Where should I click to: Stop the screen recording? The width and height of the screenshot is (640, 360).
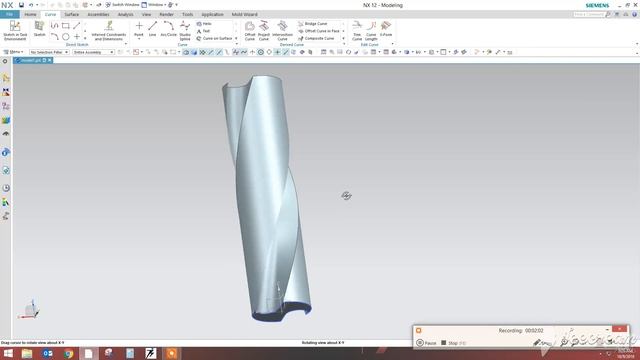(453, 343)
